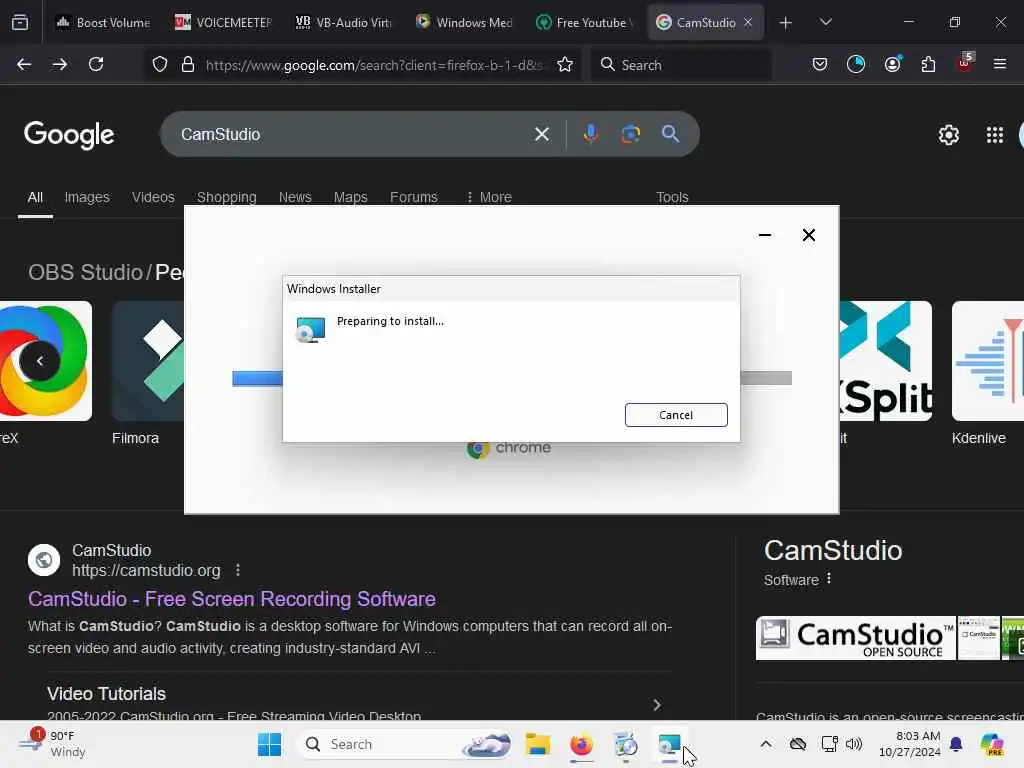
Task: Click the Firefox toolbar Search field
Action: [681, 65]
